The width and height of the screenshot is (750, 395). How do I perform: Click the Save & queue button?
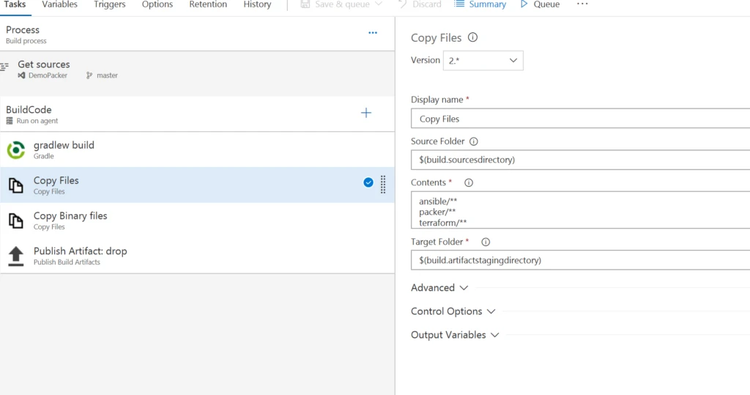(342, 4)
